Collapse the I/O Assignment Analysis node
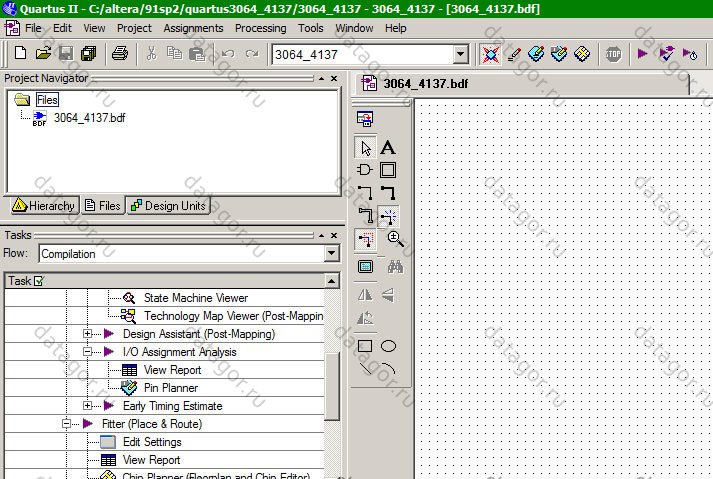Viewport: 713px width, 479px height. pos(88,352)
